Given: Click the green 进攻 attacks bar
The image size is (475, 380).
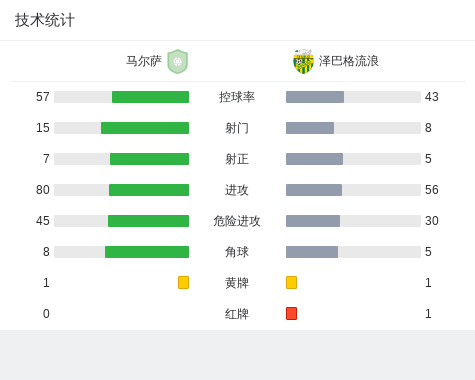Looking at the screenshot, I should [149, 190].
